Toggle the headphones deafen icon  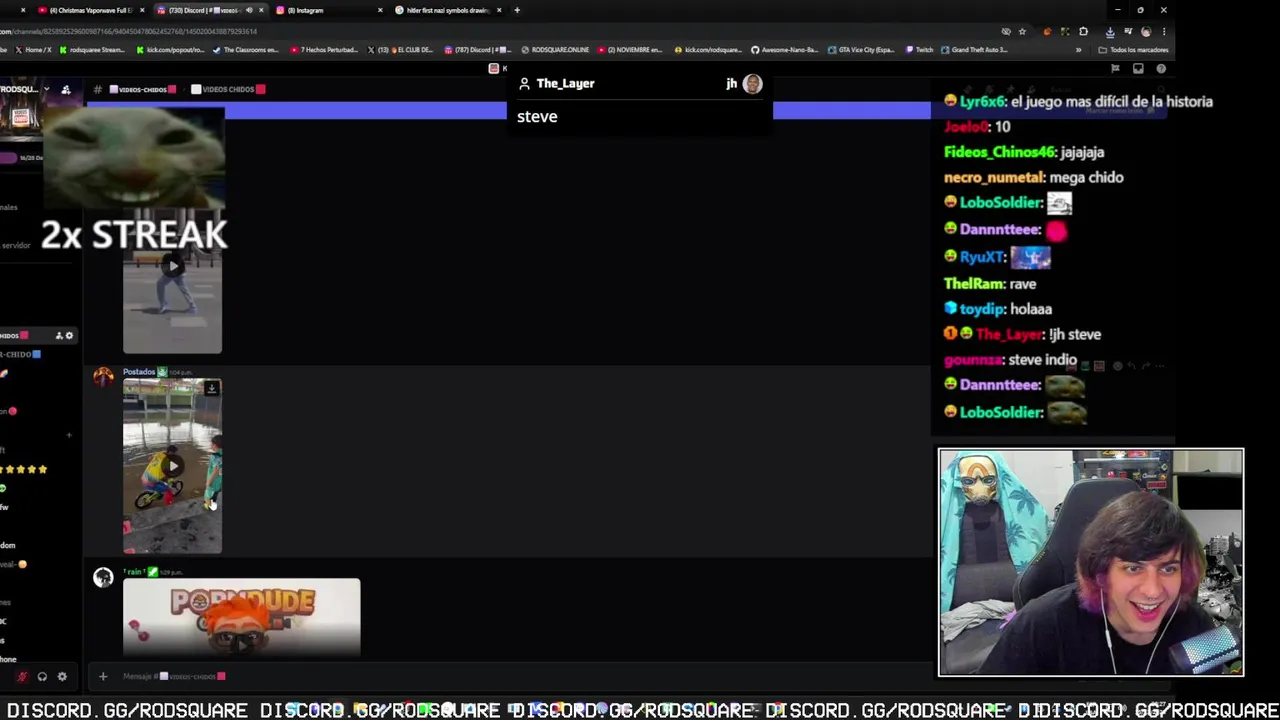pos(42,677)
